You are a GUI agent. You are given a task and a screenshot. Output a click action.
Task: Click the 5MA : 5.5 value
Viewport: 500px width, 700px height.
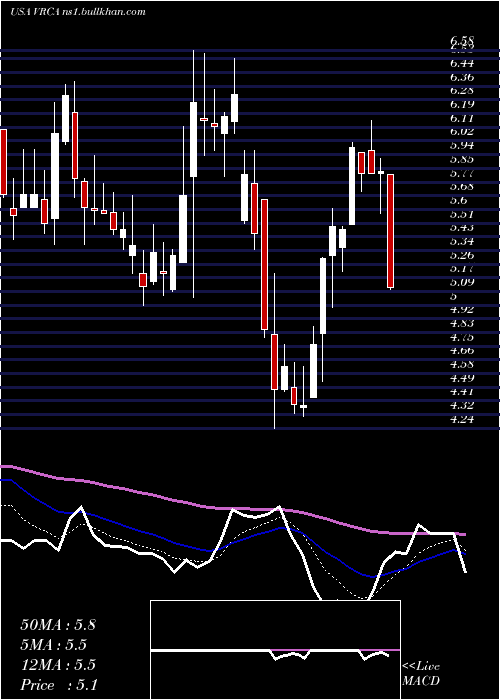(54, 645)
